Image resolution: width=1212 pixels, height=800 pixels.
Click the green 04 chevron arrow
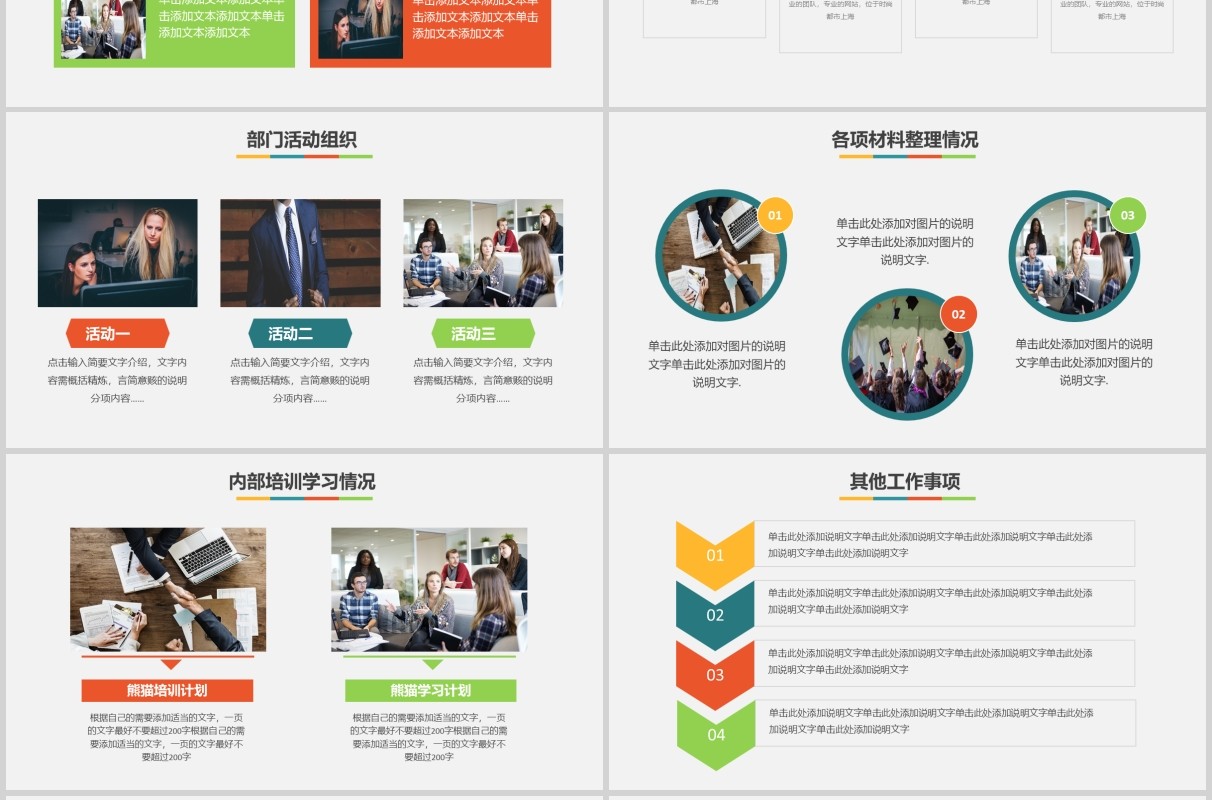point(716,734)
